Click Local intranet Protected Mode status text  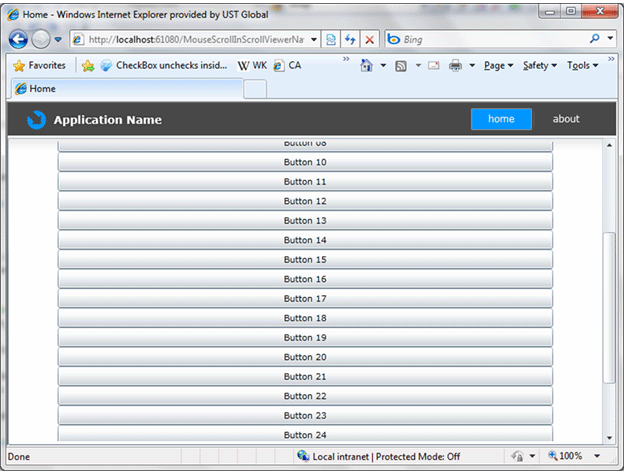pos(386,456)
